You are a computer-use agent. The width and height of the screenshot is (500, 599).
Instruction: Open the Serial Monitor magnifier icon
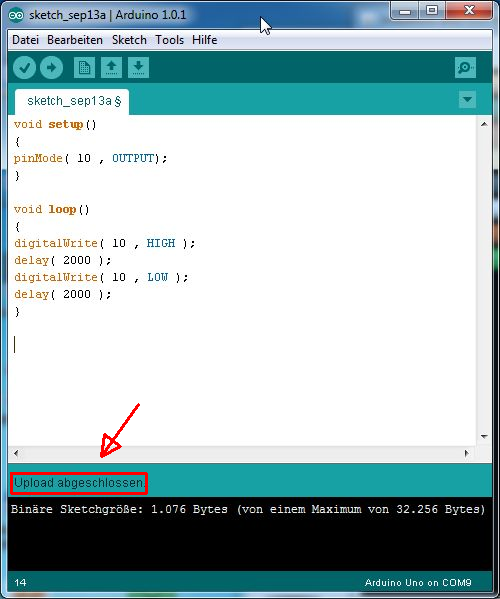click(465, 68)
